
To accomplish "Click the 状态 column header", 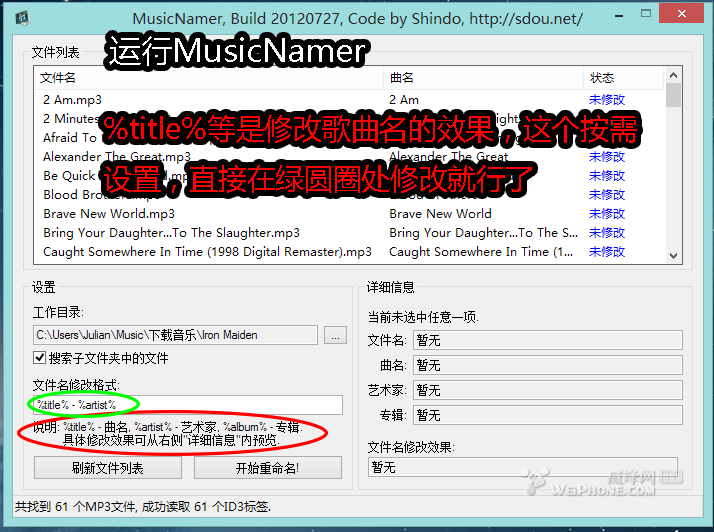I will click(x=623, y=78).
